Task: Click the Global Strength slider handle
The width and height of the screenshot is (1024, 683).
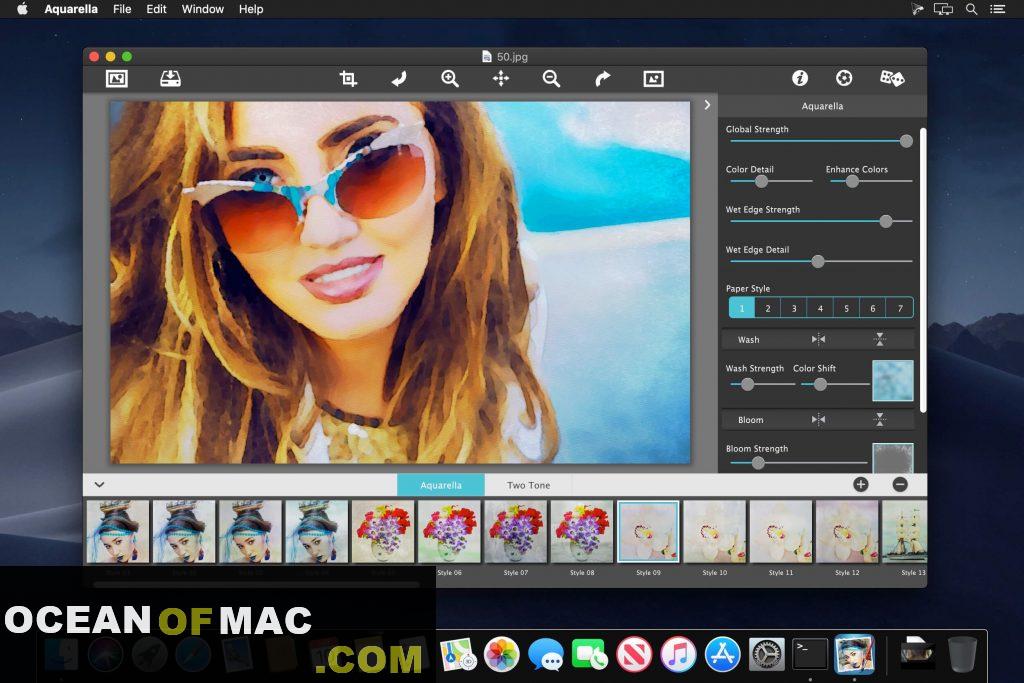Action: tap(906, 141)
